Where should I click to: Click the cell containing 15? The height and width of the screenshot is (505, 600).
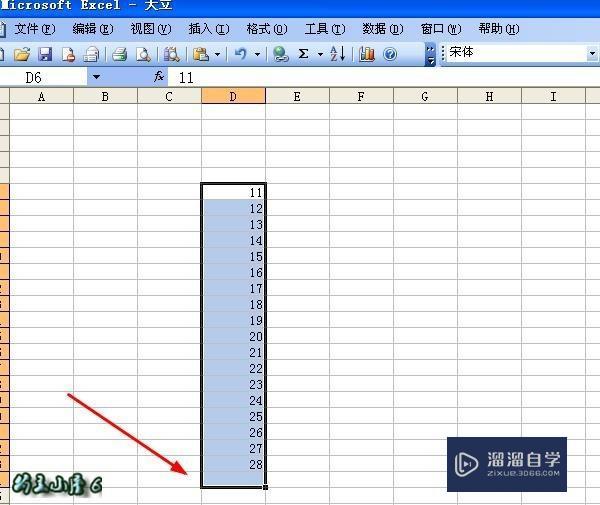tap(233, 256)
